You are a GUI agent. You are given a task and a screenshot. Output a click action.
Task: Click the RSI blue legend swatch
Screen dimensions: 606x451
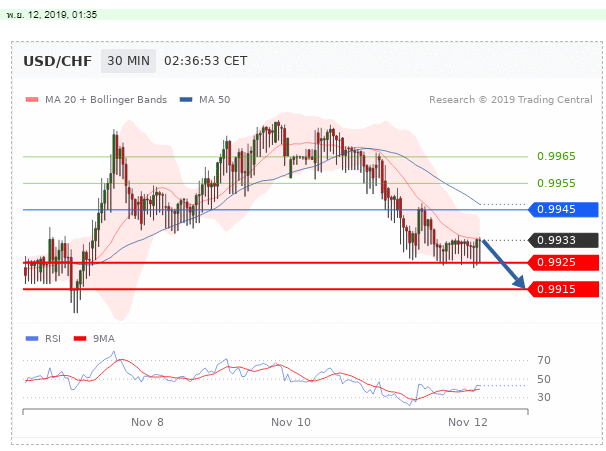pos(32,339)
